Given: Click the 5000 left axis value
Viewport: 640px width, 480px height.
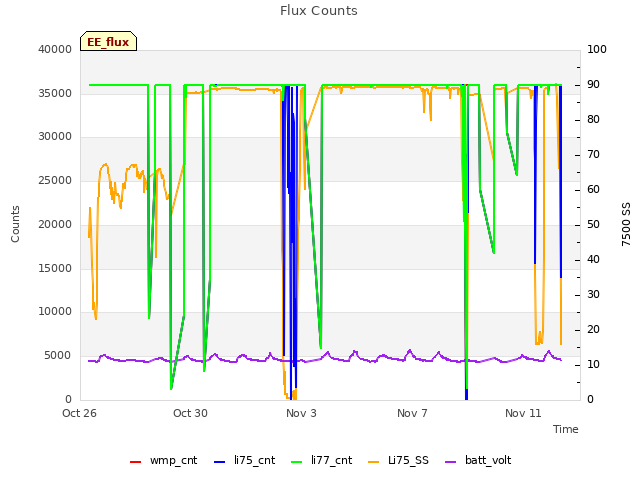Looking at the screenshot, I should click(58, 356).
